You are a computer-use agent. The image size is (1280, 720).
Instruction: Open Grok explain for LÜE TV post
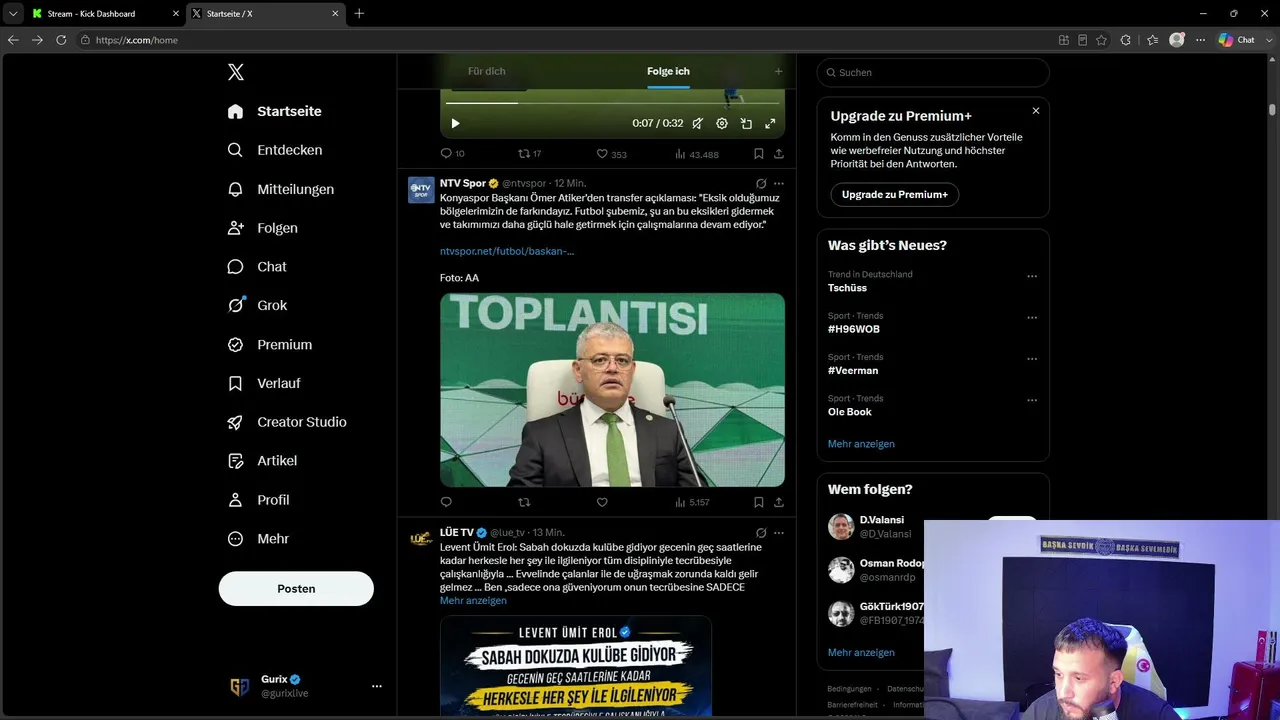click(761, 533)
